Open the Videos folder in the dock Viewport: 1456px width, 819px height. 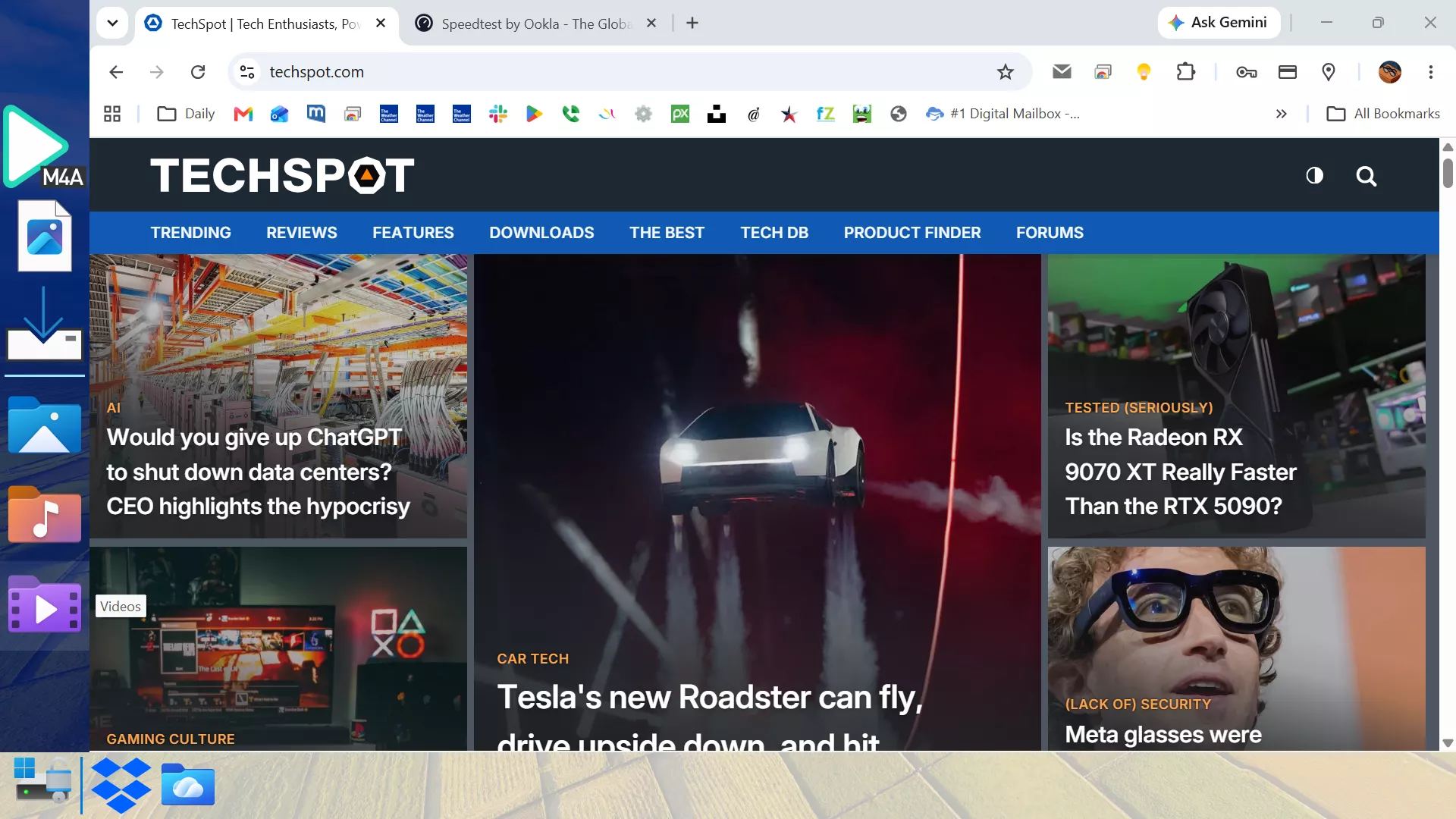point(45,604)
